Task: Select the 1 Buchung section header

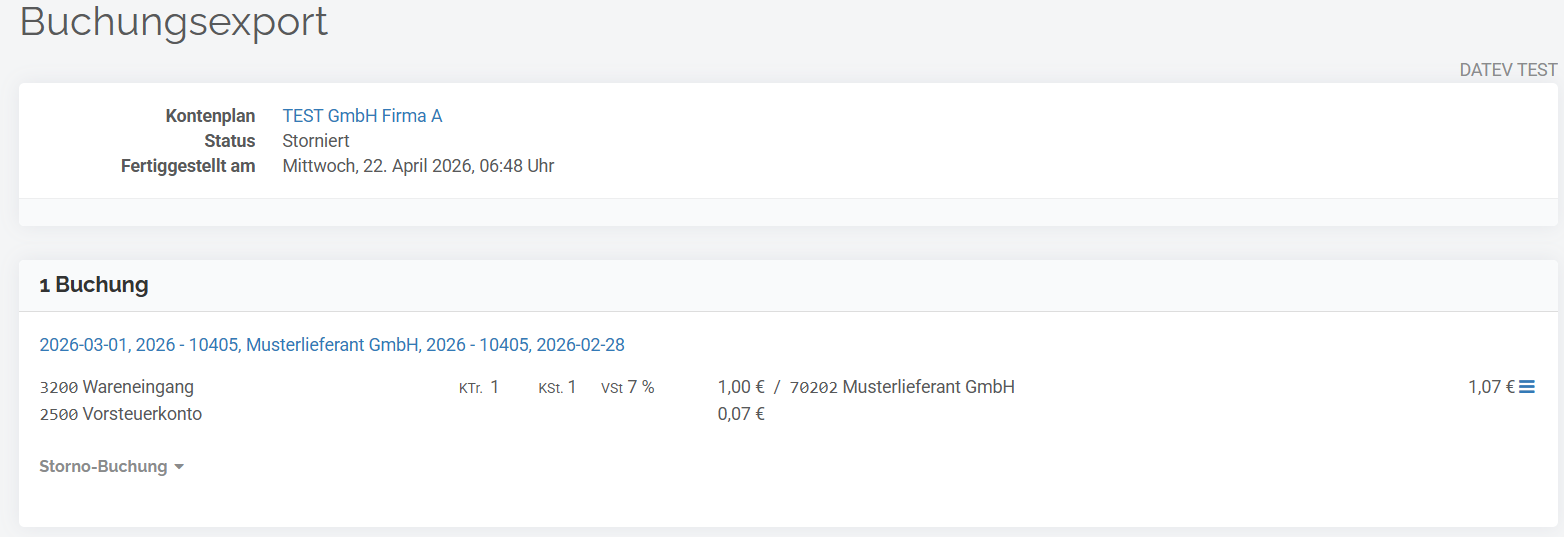Action: click(94, 285)
